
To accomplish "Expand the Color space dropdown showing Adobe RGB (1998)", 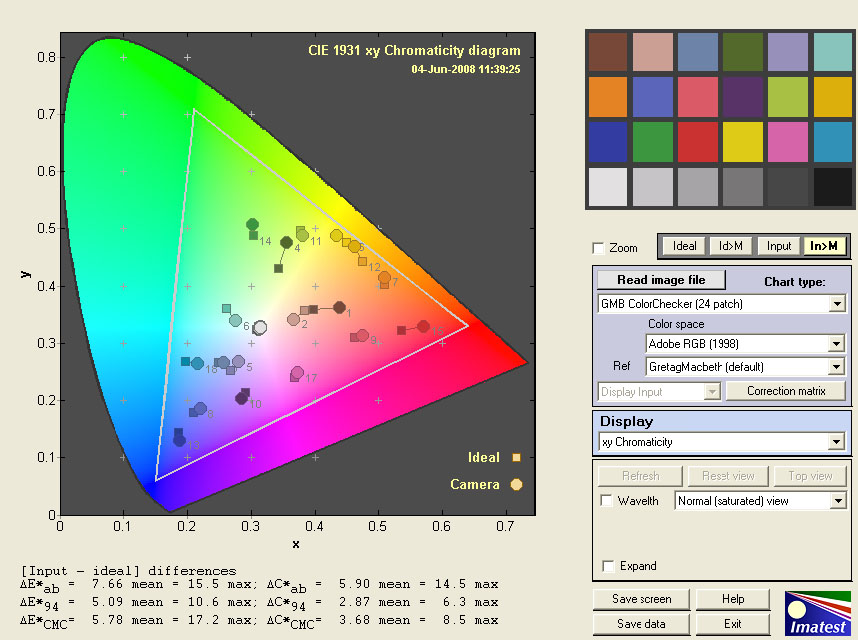I will coord(836,344).
